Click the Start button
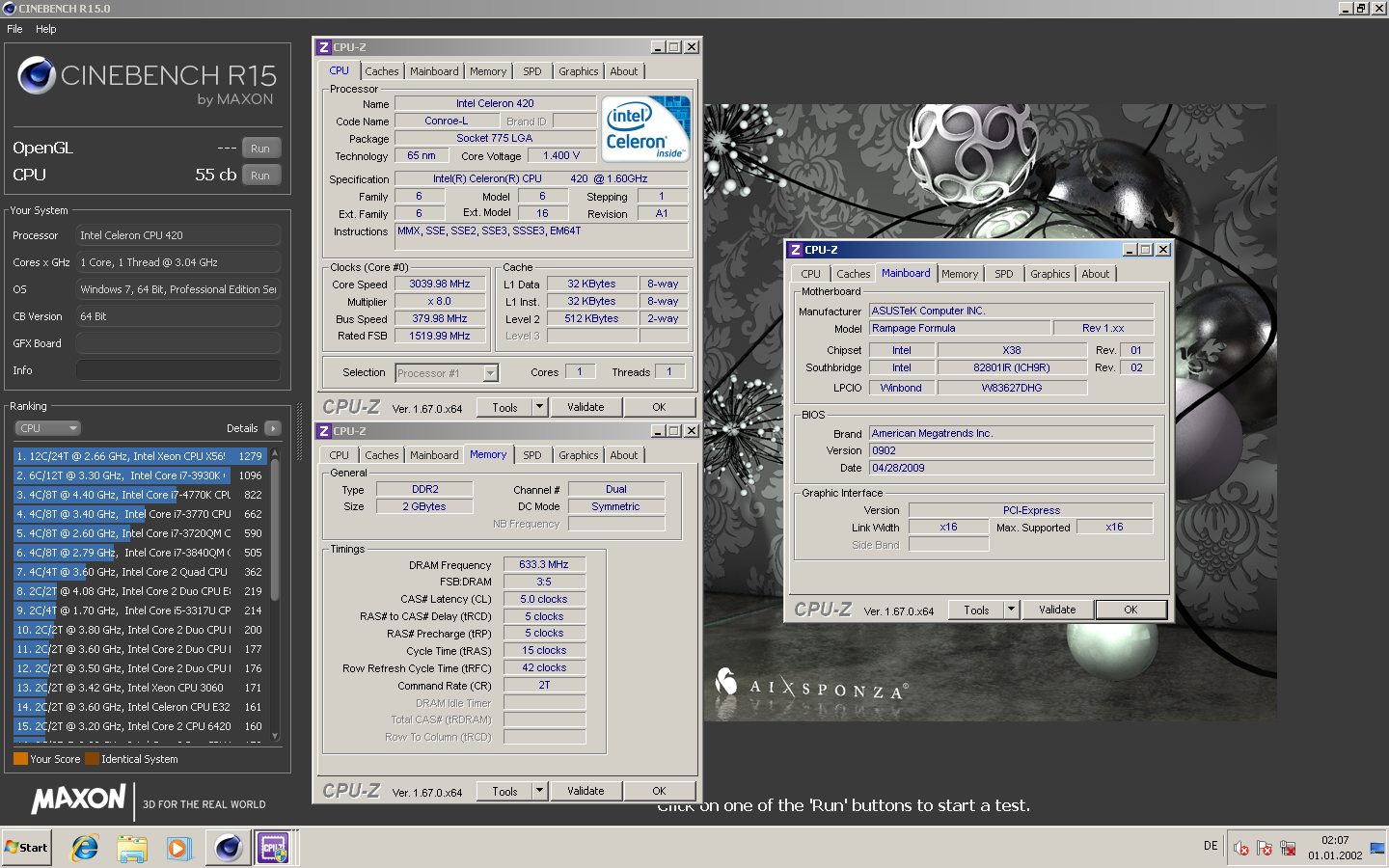The width and height of the screenshot is (1389, 868). point(26,848)
